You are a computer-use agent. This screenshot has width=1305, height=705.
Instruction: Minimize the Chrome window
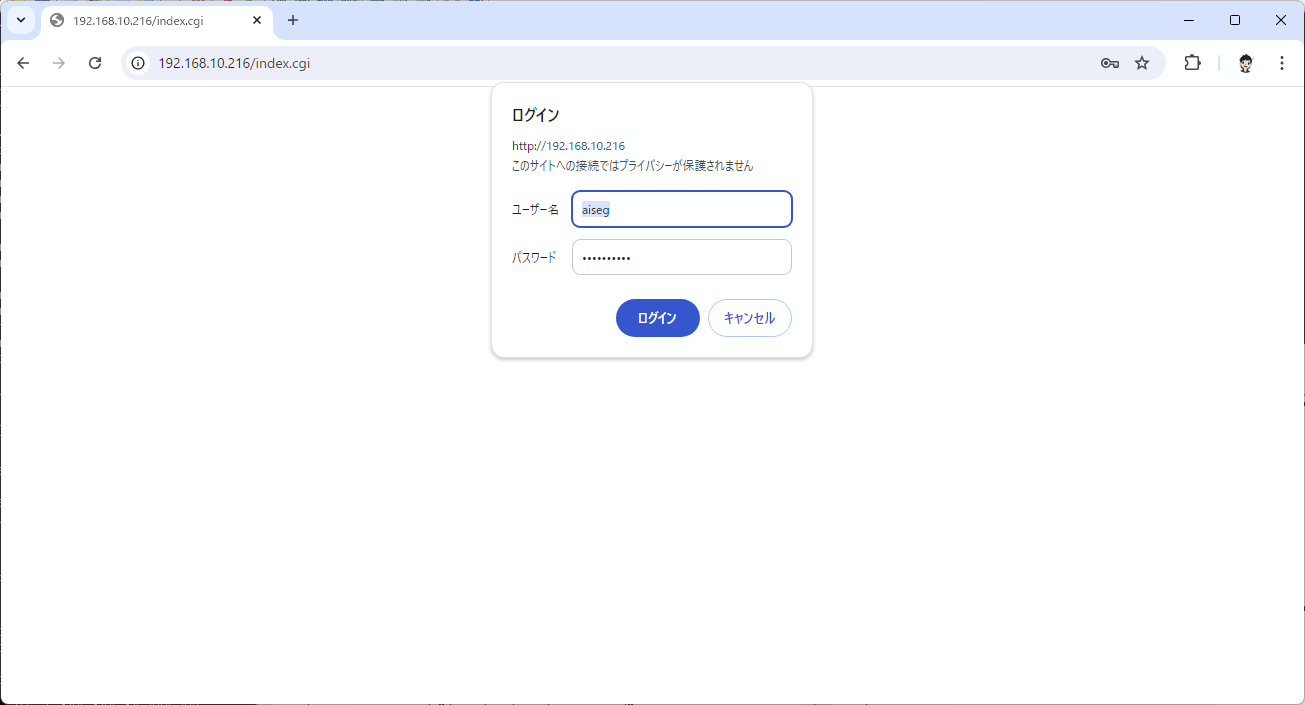tap(1189, 20)
